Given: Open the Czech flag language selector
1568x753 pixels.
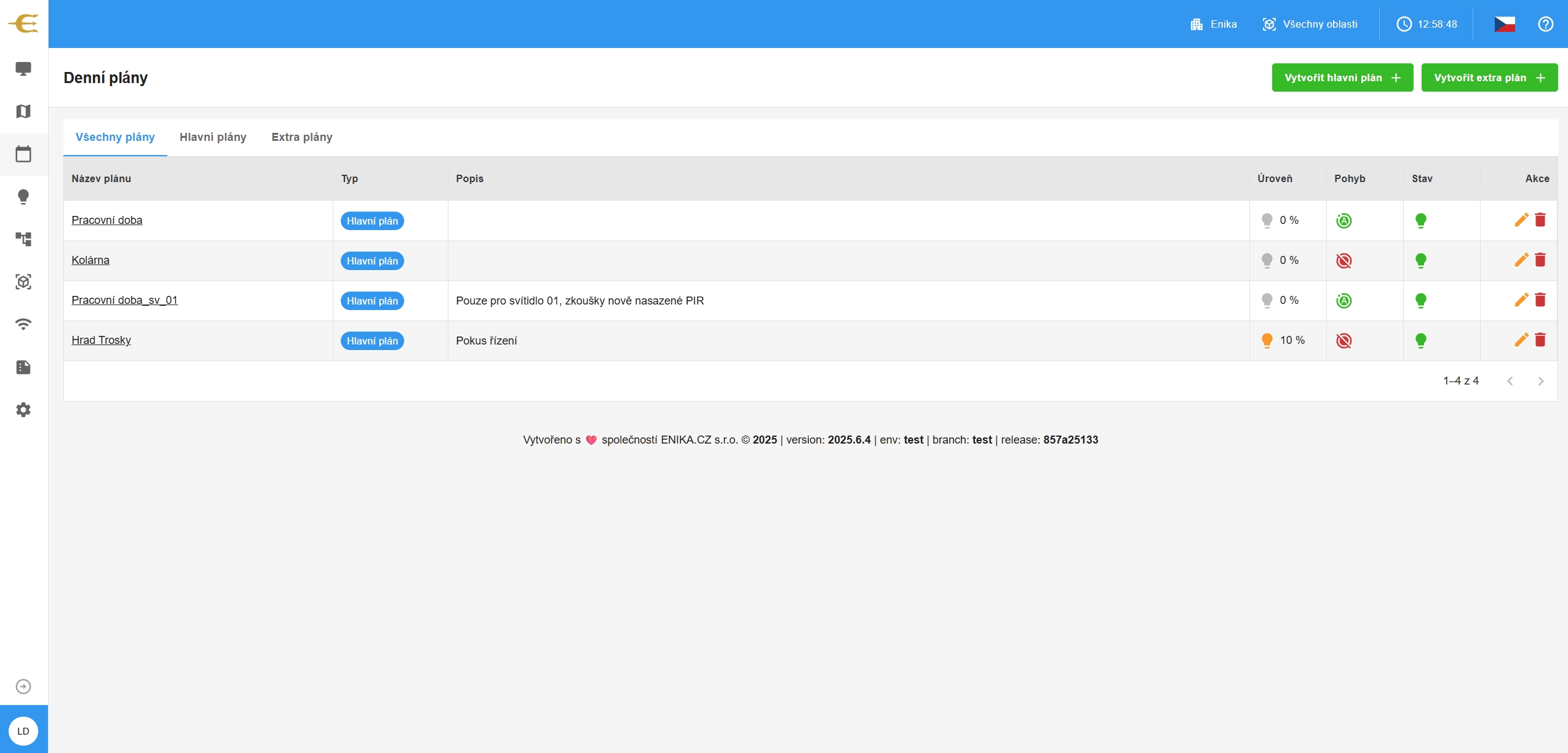Looking at the screenshot, I should point(1504,24).
